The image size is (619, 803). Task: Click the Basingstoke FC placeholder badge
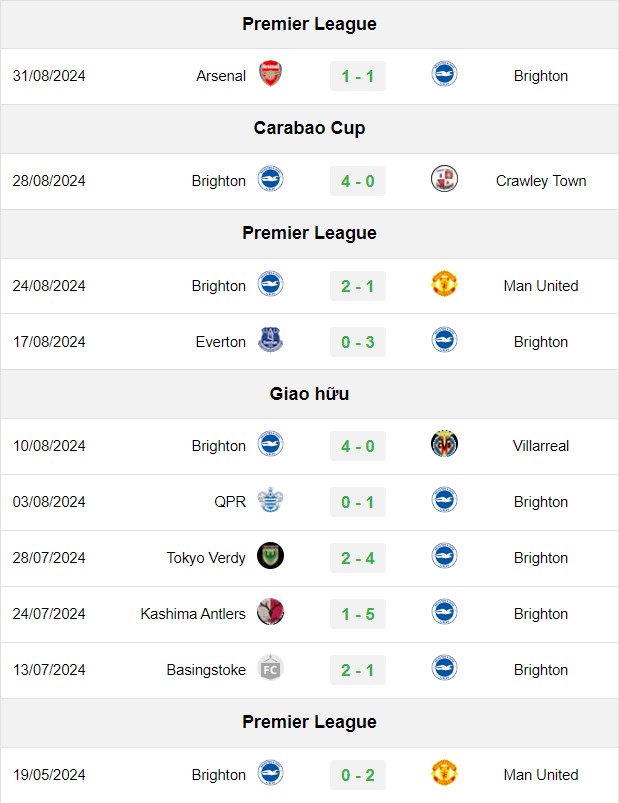click(x=270, y=668)
